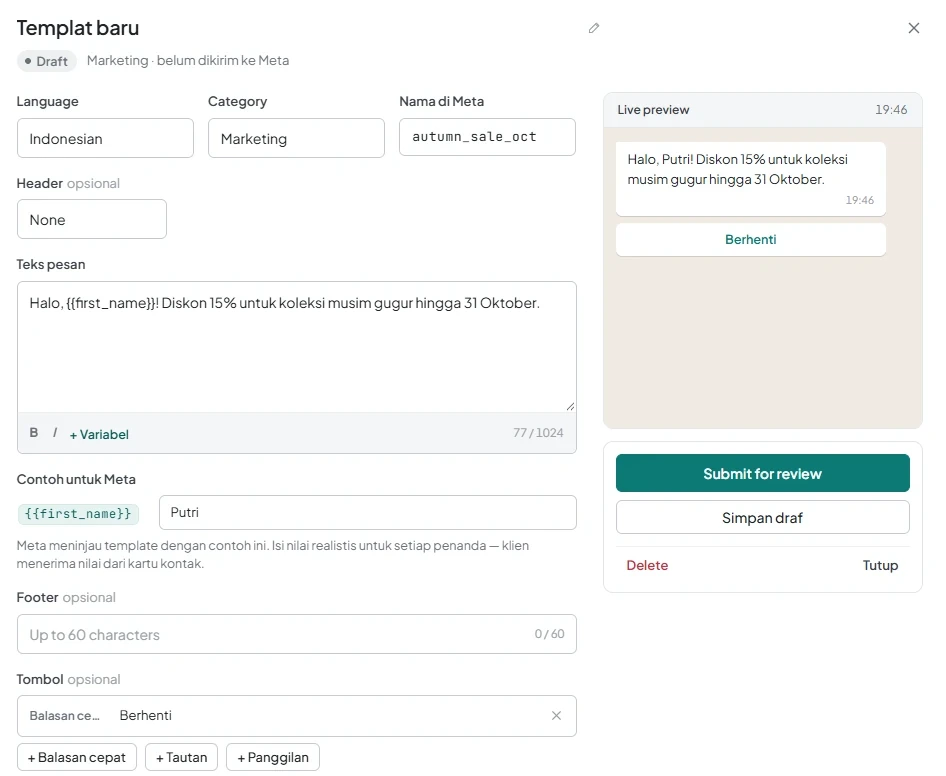Delete this template draft
Screen dimensions: 946x776
[x=647, y=565]
